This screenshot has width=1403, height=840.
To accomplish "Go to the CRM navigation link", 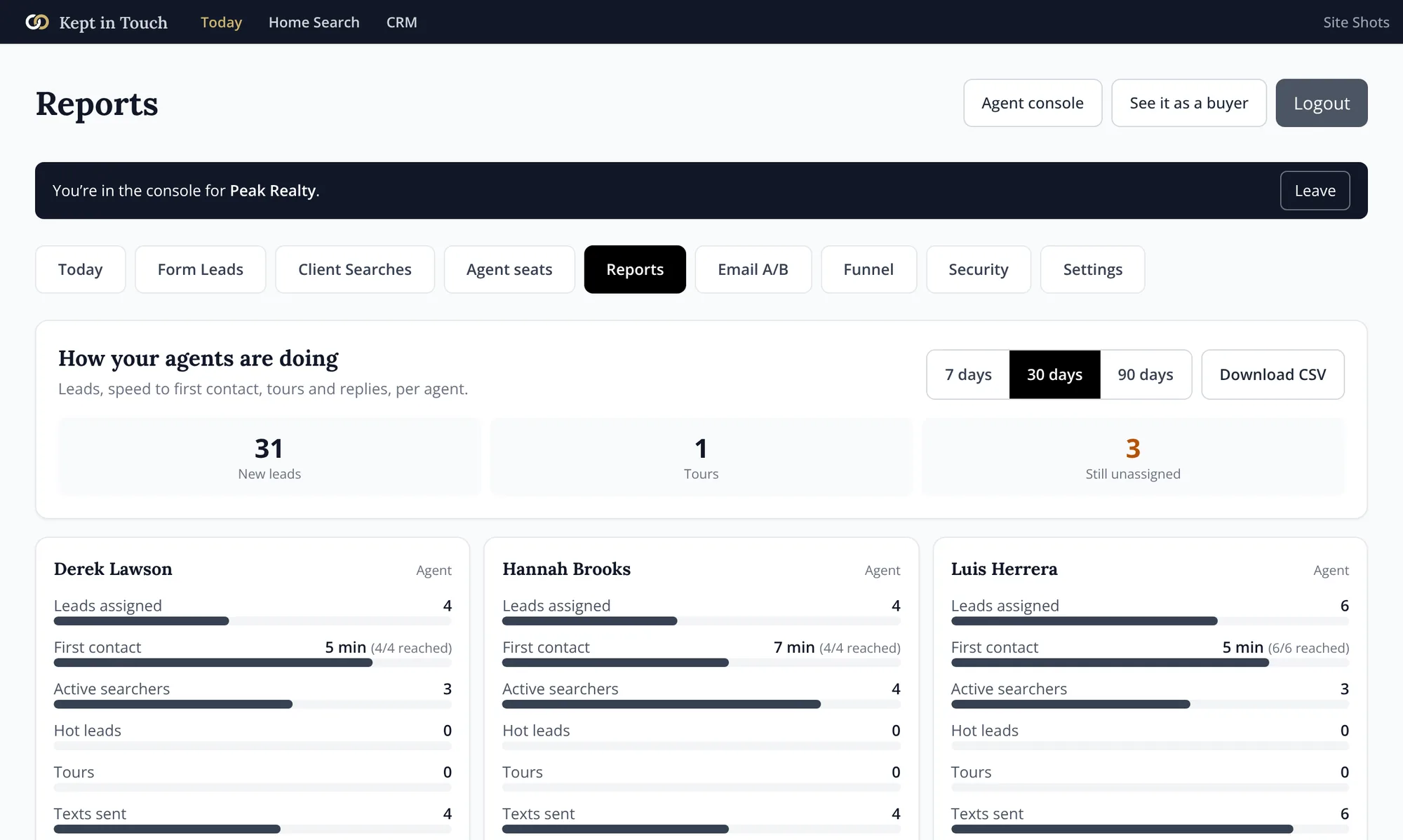I will [x=401, y=22].
